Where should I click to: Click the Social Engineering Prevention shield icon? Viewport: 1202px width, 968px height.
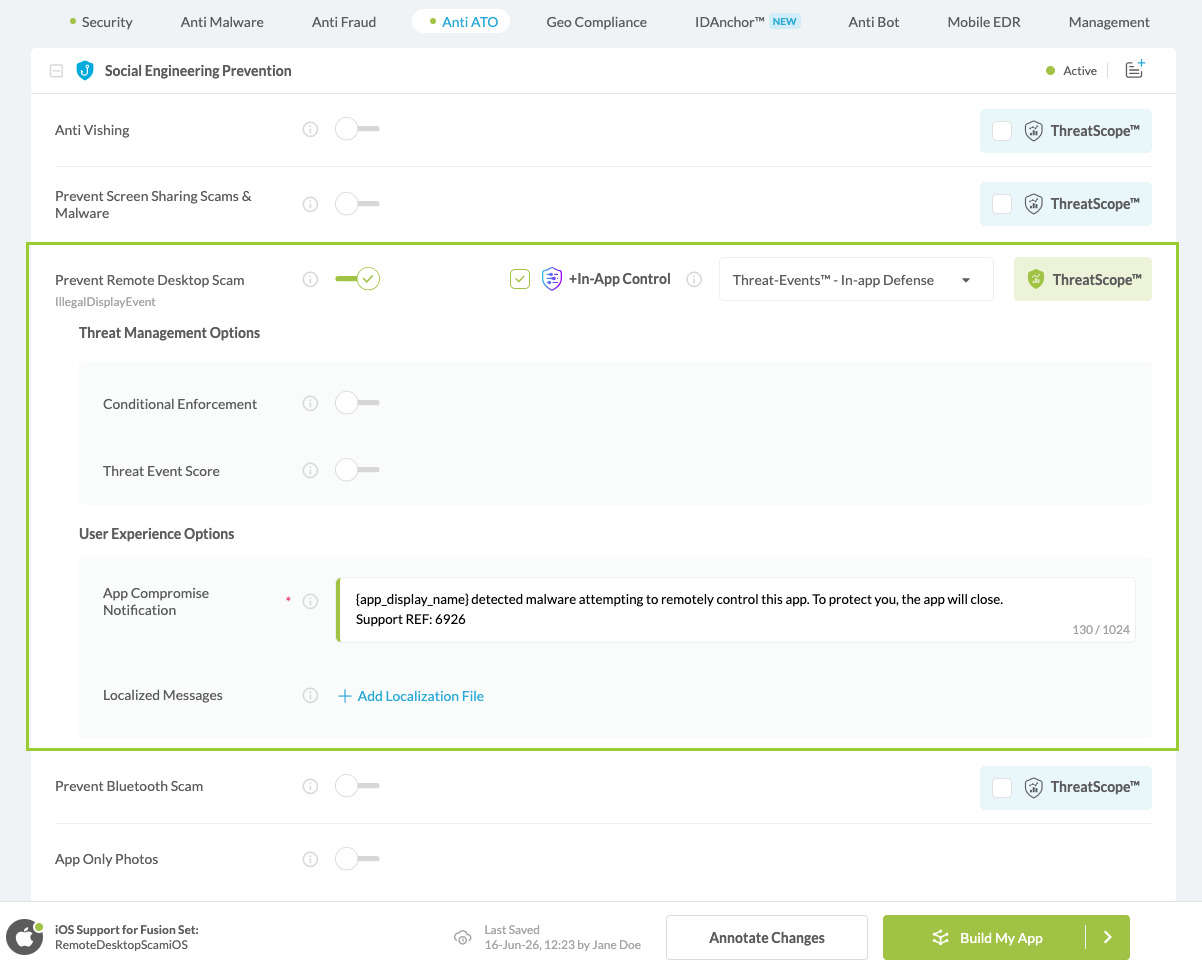(85, 71)
